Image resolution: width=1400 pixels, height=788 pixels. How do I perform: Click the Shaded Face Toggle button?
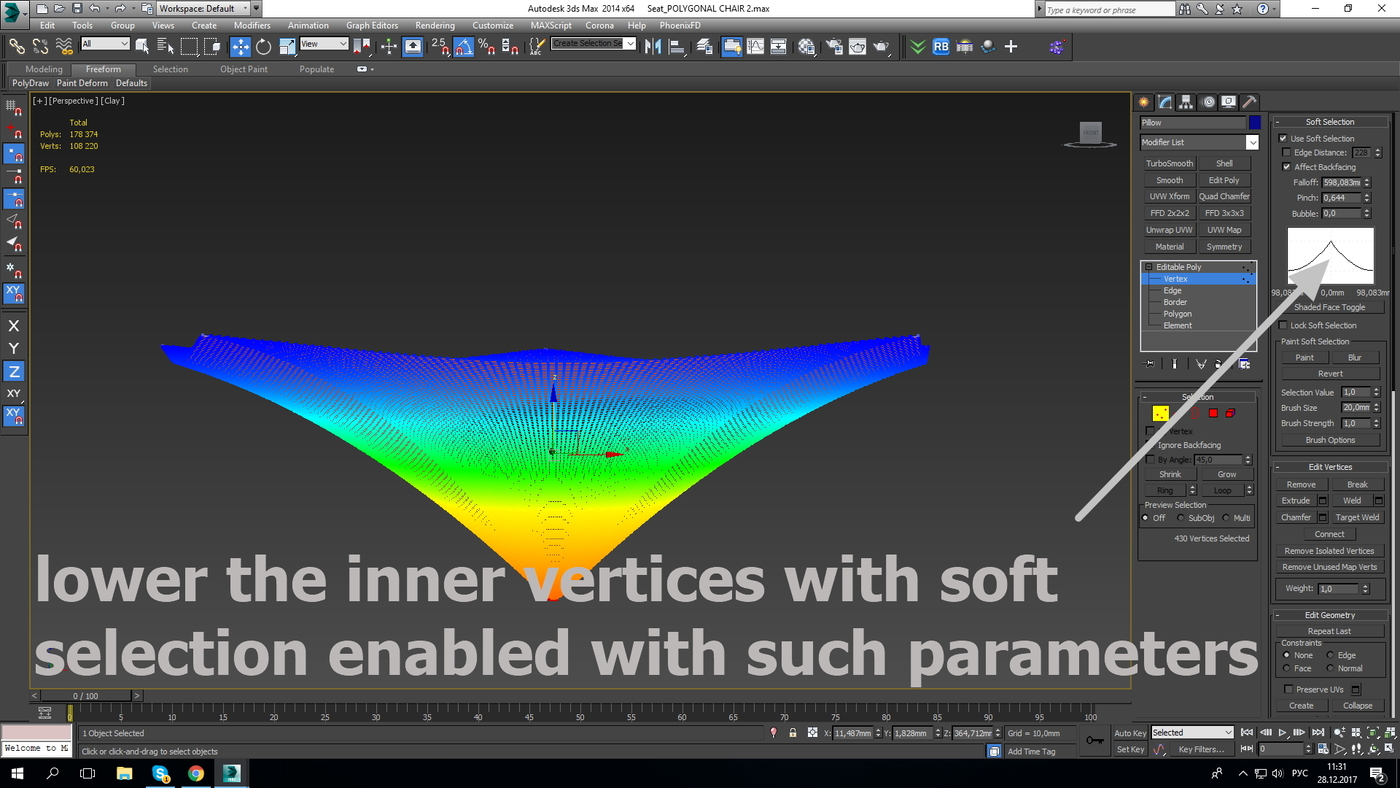tap(1329, 308)
